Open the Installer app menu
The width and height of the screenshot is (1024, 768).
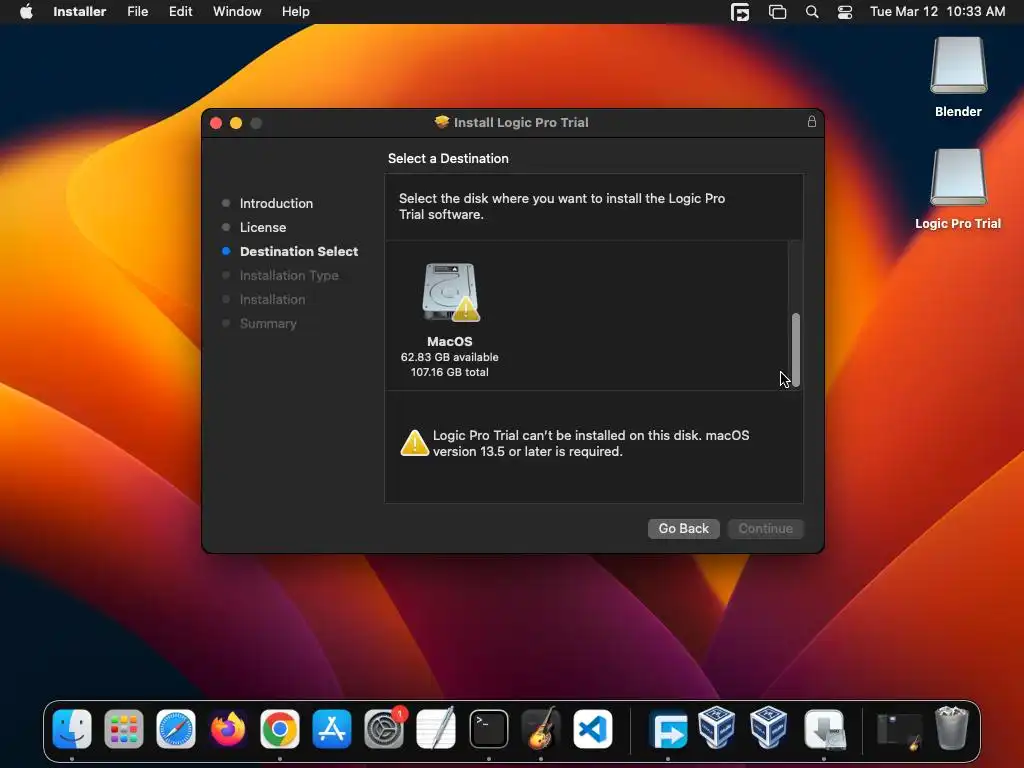[x=79, y=12]
